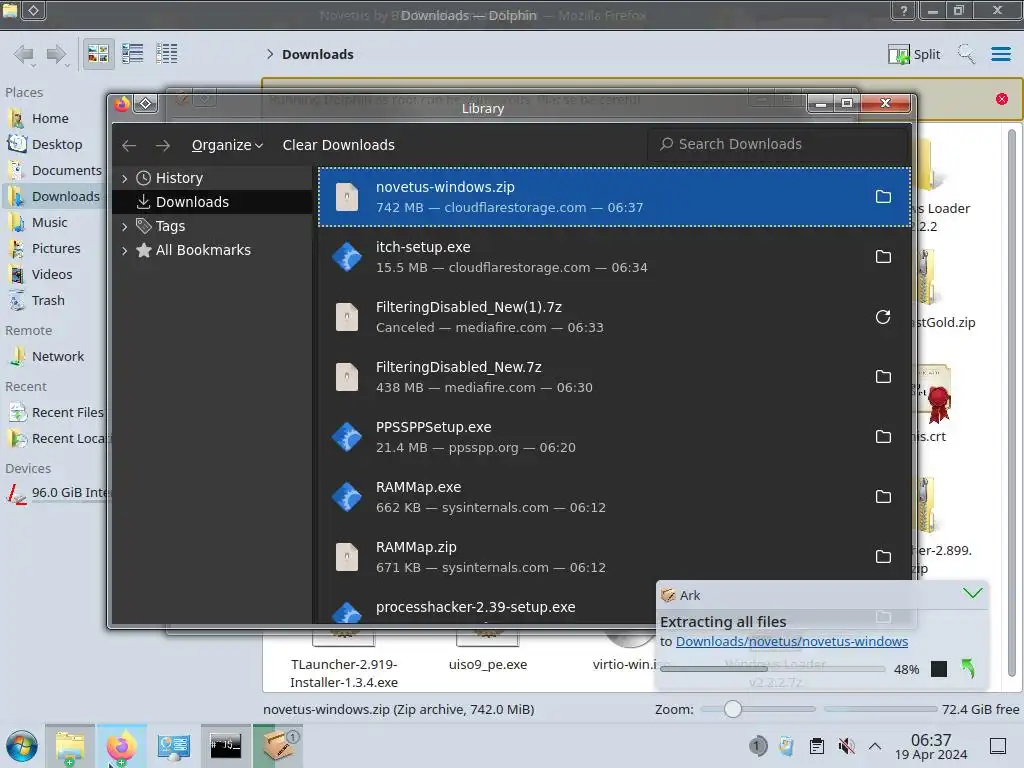Click the Search Downloads field

777,144
